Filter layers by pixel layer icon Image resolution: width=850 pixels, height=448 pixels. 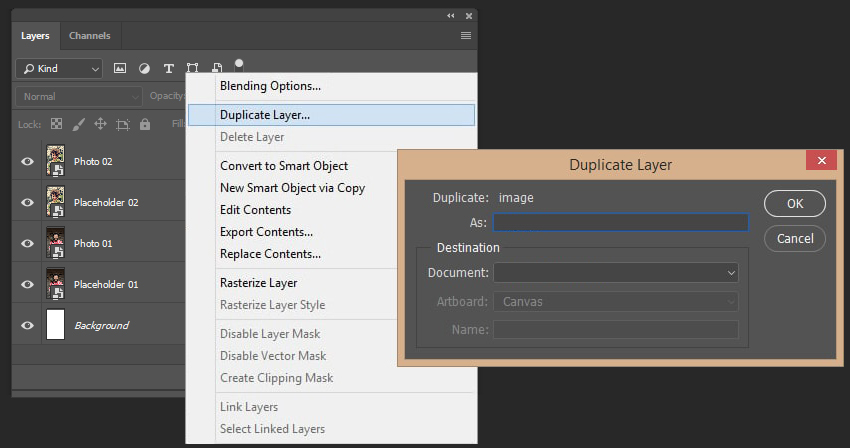pos(120,68)
